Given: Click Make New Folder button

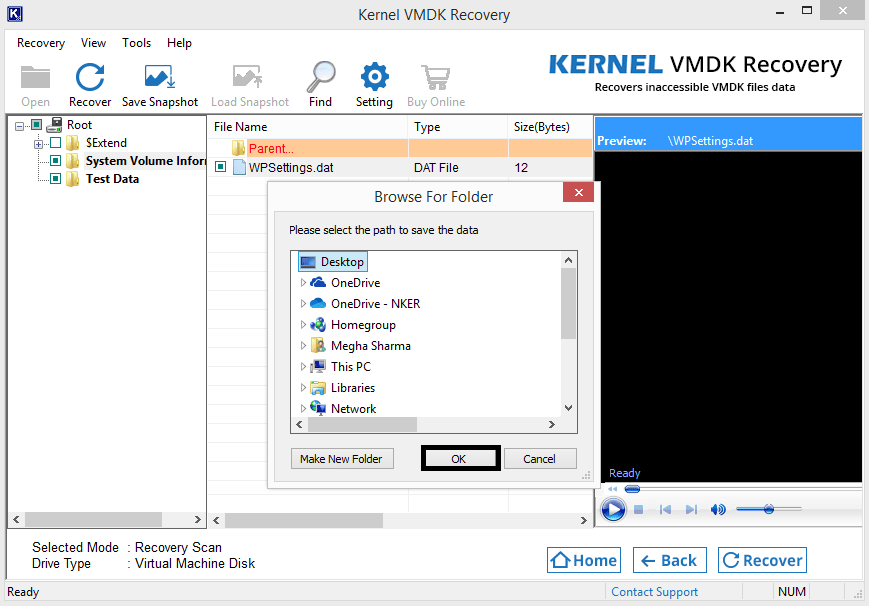Looking at the screenshot, I should (x=342, y=459).
